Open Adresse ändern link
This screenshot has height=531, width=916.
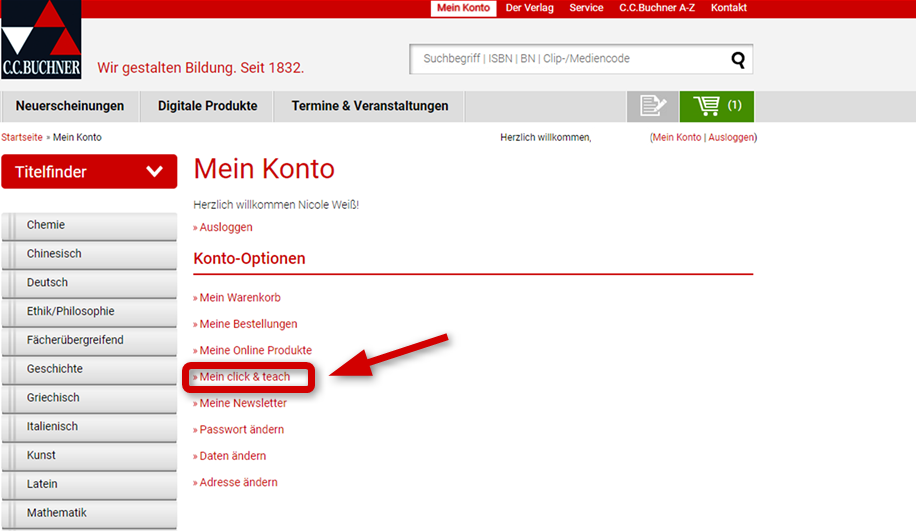click(238, 482)
